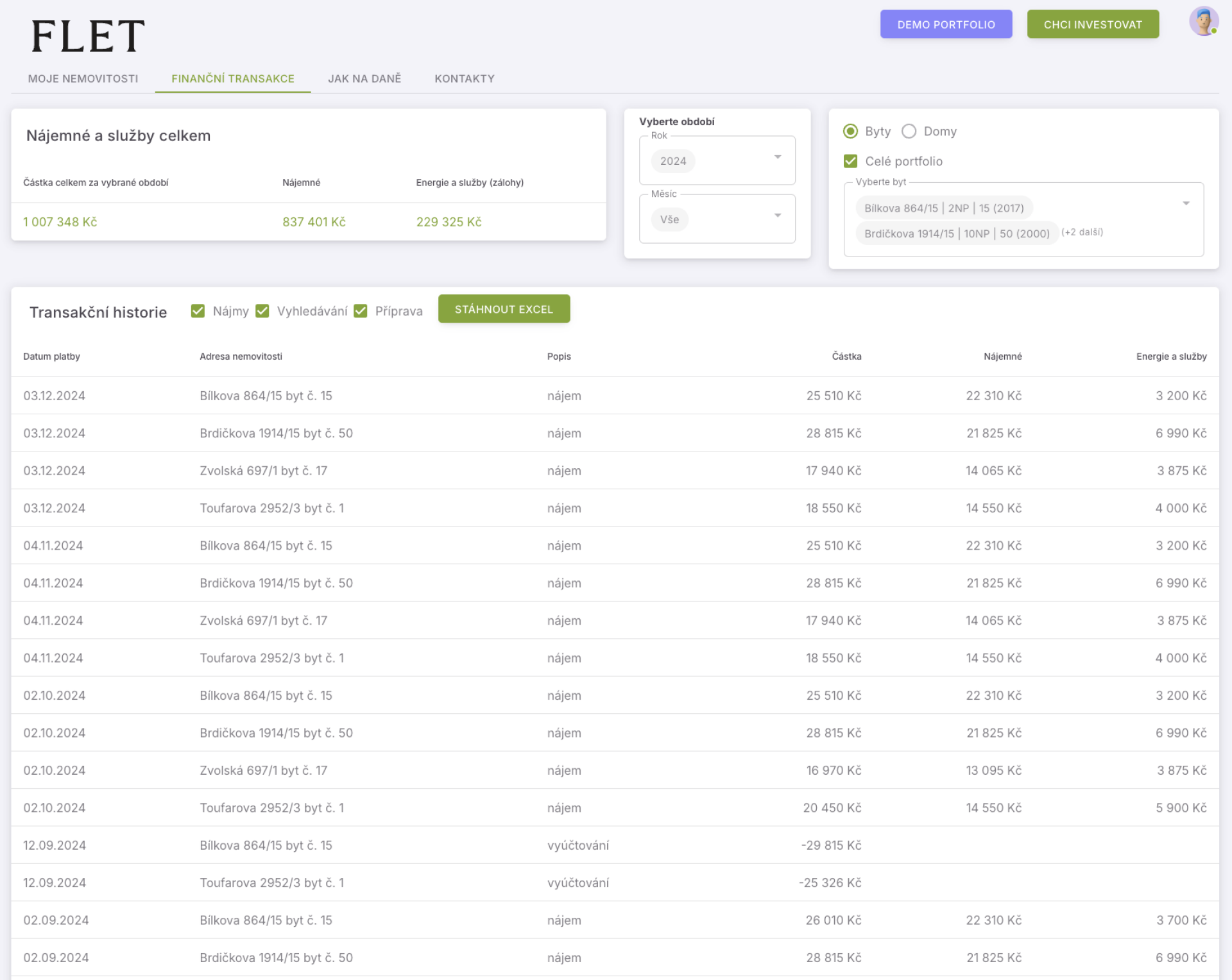
Task: Download Excel with Stáhnout Excel button
Action: tap(503, 309)
